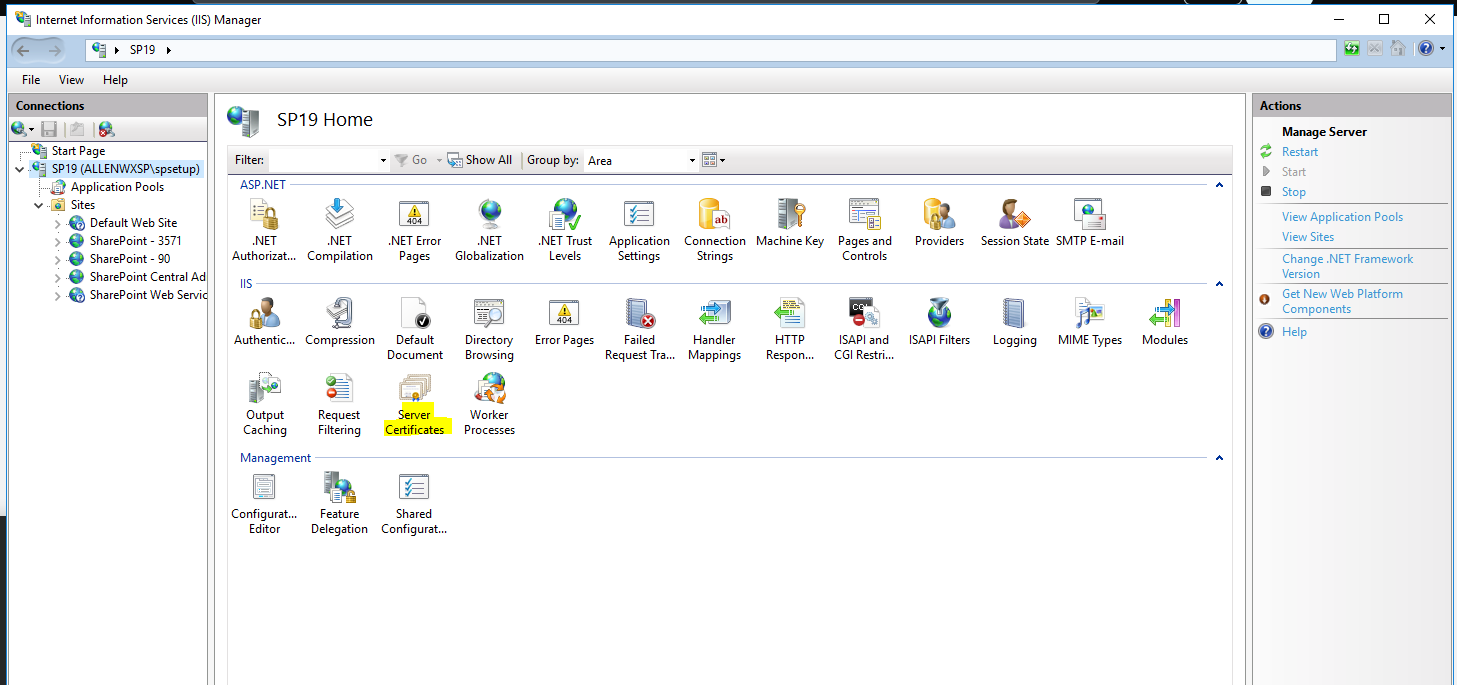Collapse the IIS group section

point(1219,284)
